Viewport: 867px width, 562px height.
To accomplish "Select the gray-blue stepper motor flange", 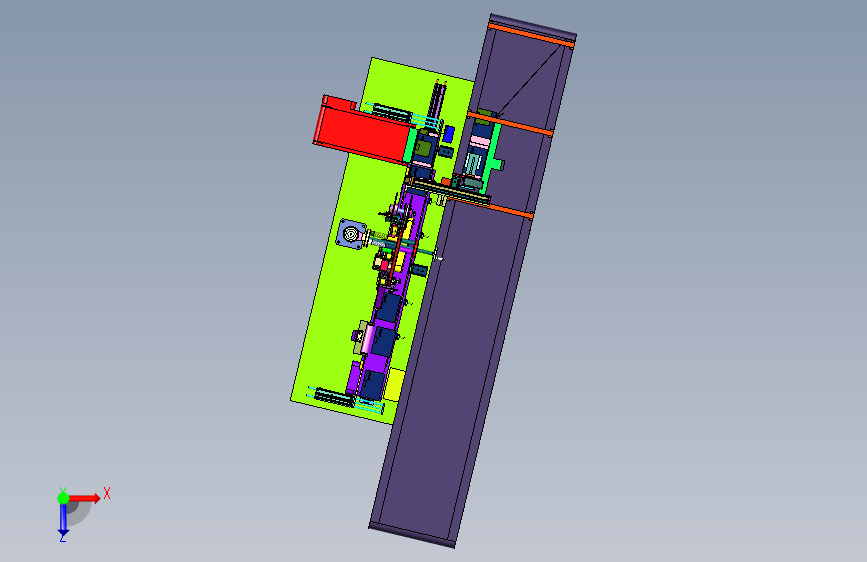I will [352, 235].
